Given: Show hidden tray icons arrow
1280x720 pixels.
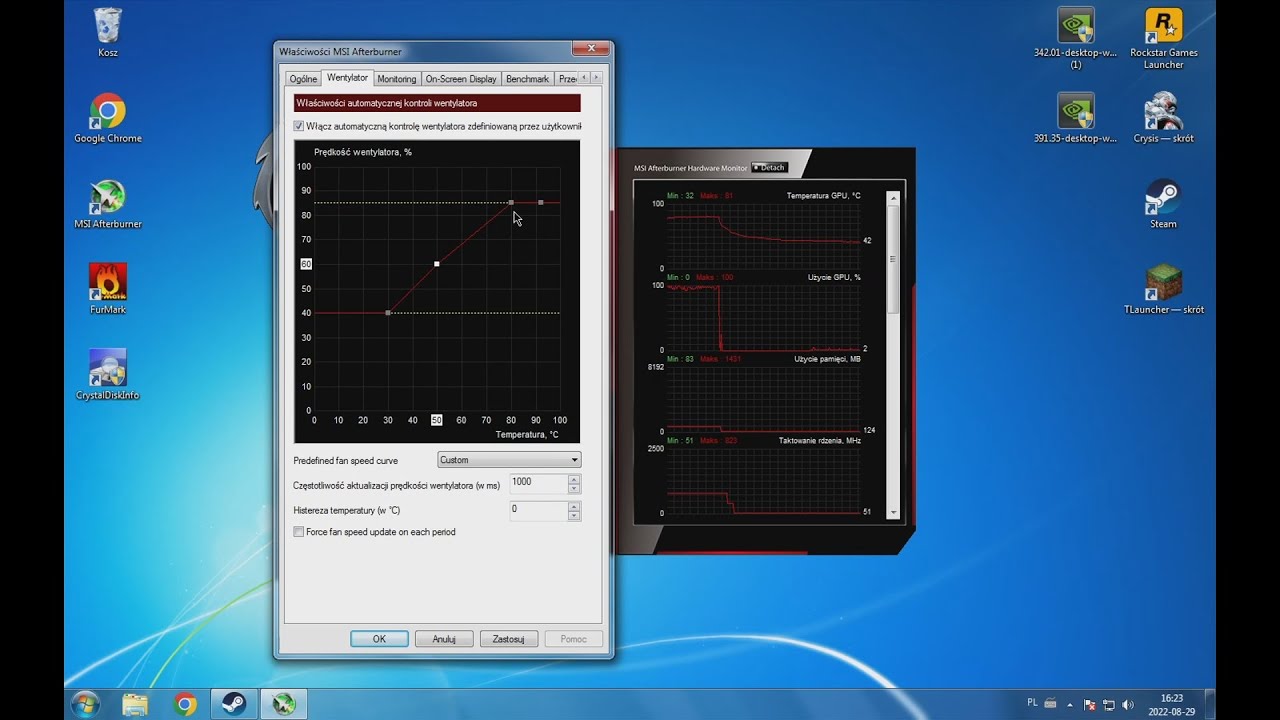Looking at the screenshot, I should (x=1071, y=704).
